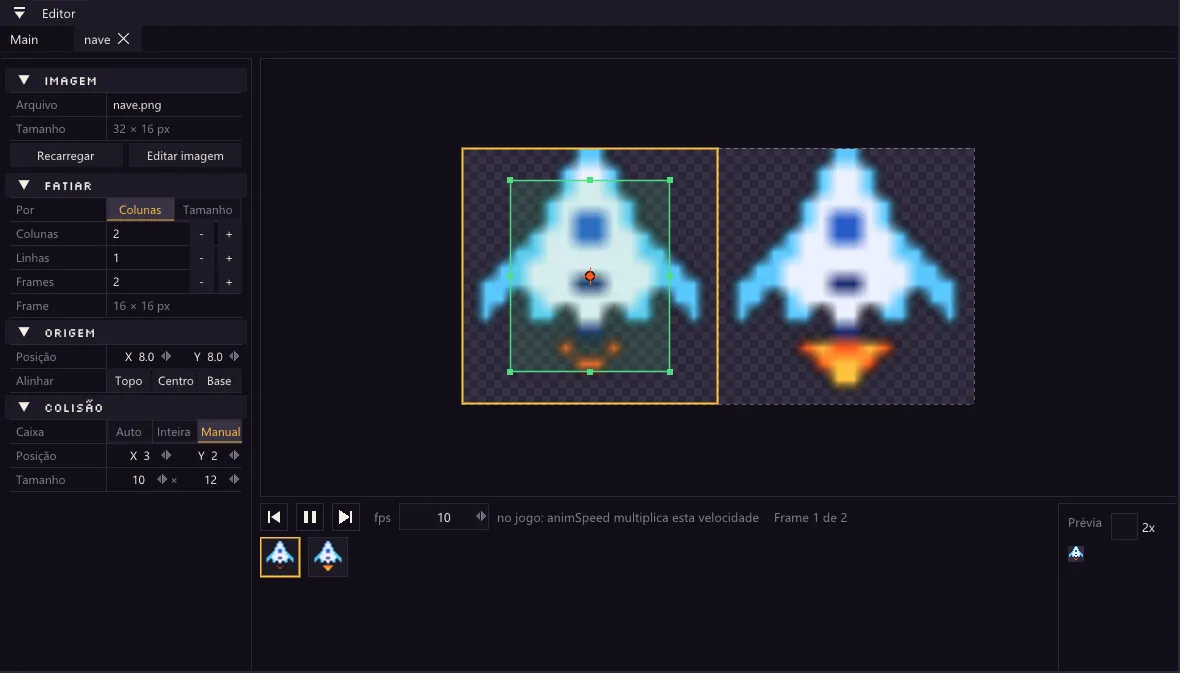Screen dimensions: 1180x673
Task: Click second ship frame in canvas
Action: pos(847,276)
